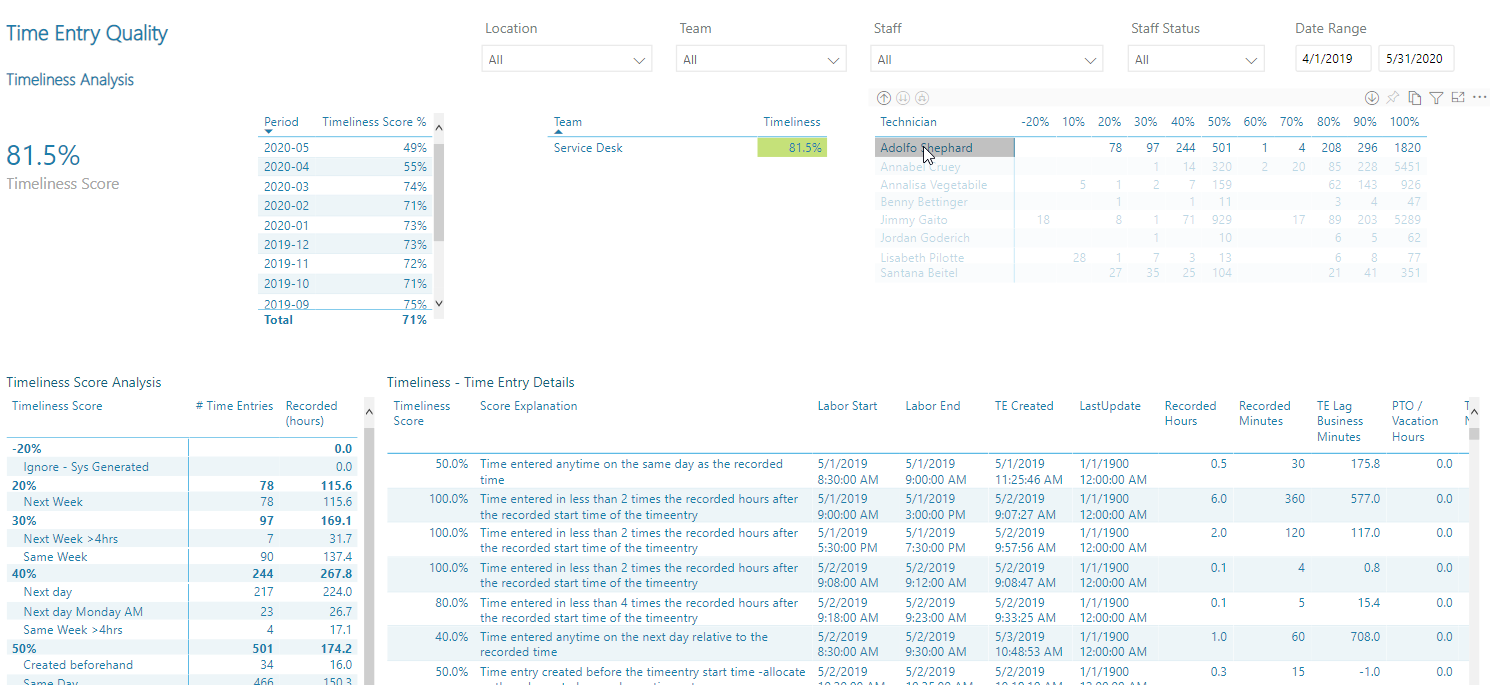
Task: Click the Score Explanation column header
Action: click(529, 406)
